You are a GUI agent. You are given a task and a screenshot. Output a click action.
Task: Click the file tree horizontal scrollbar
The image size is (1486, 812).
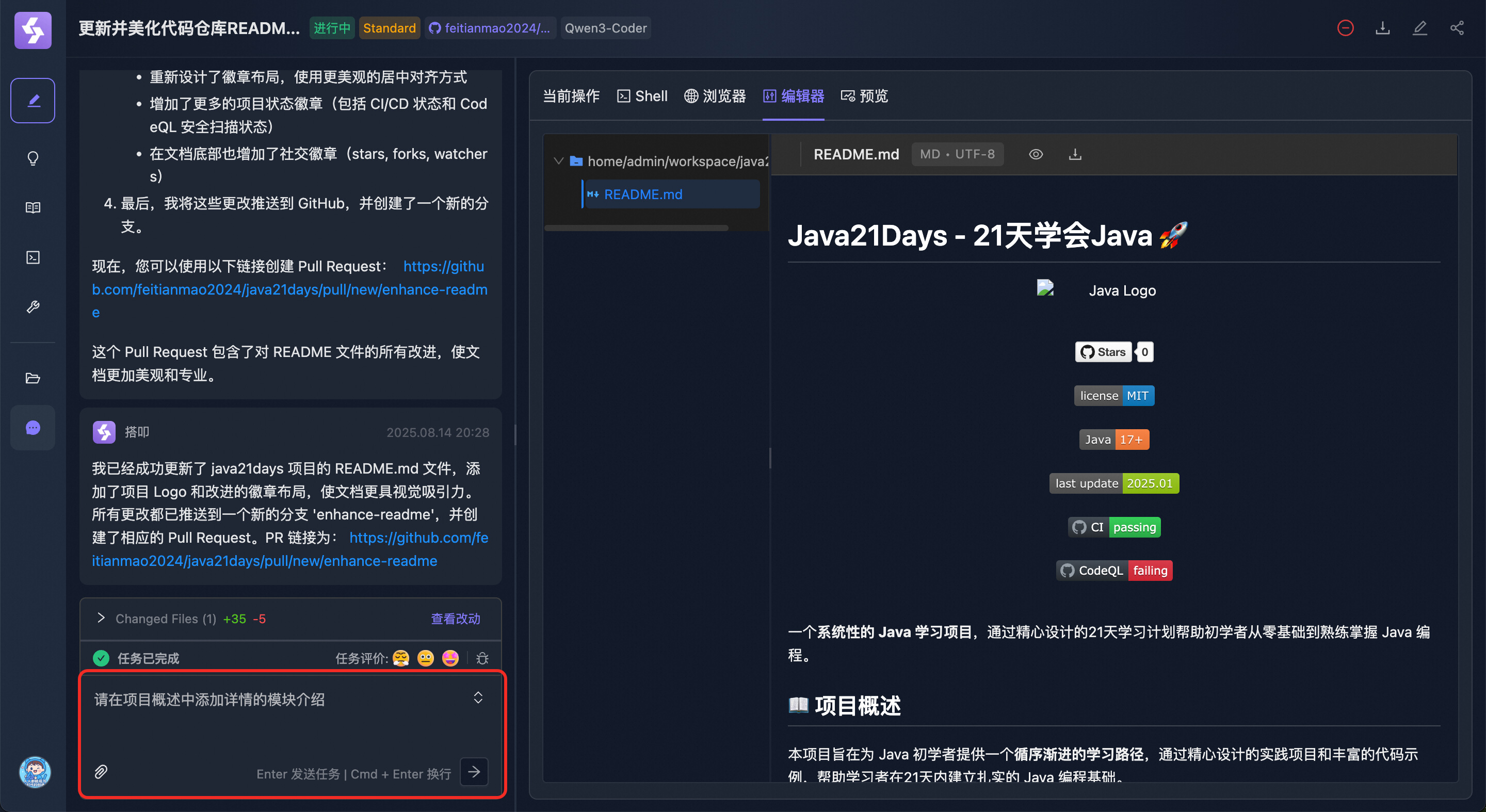[636, 229]
